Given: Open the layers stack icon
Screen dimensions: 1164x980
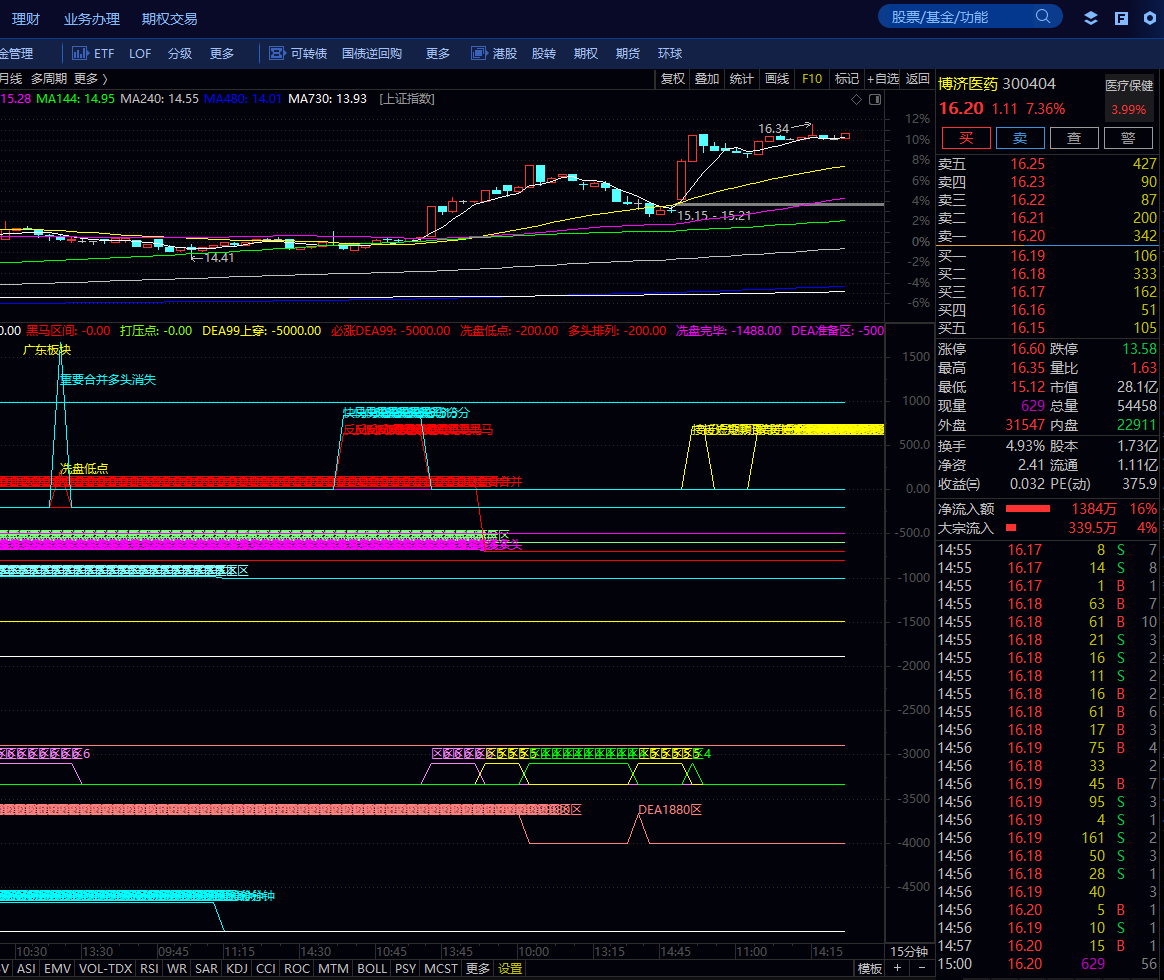Looking at the screenshot, I should pos(1091,18).
